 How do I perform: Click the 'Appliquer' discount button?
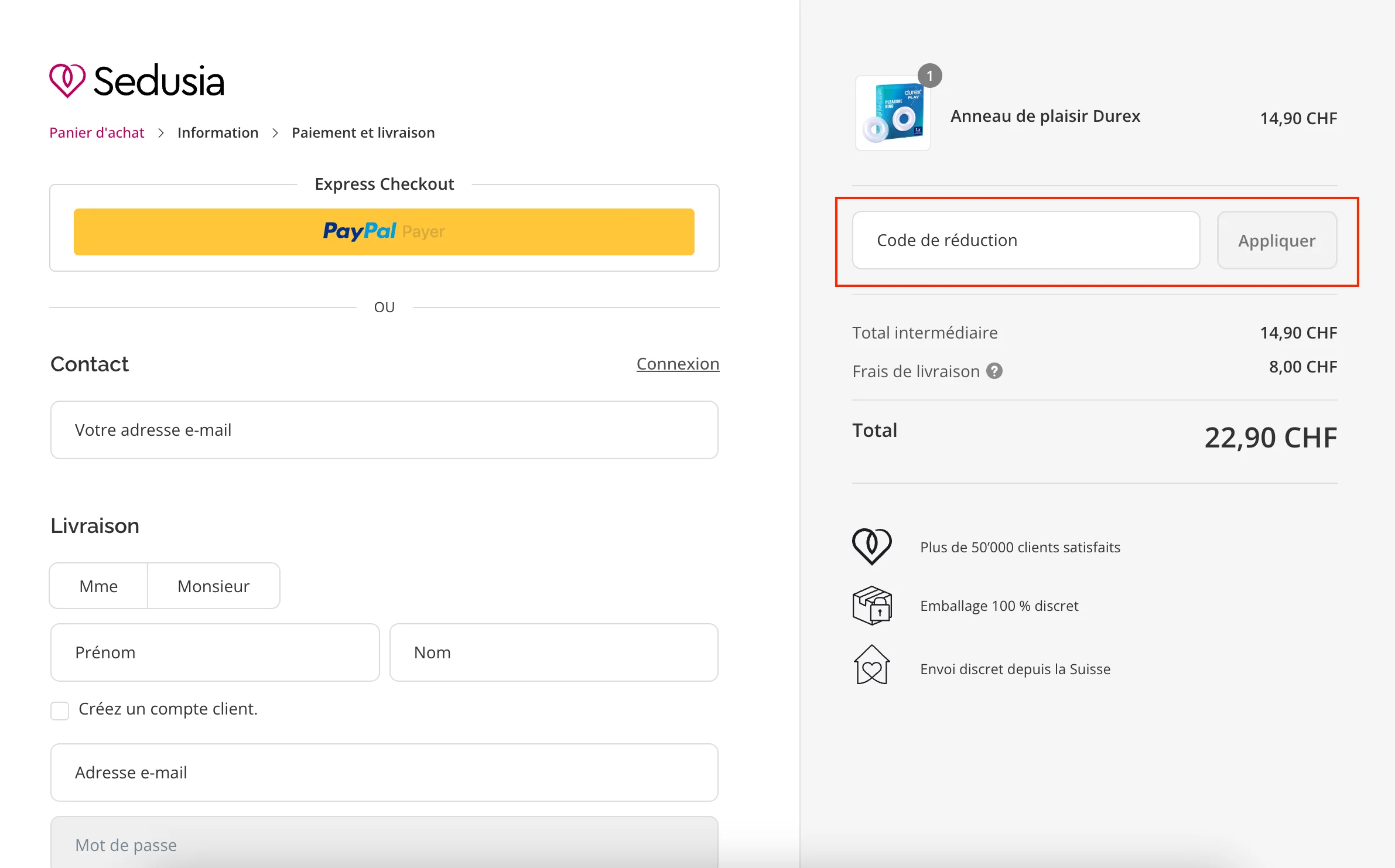(1277, 240)
